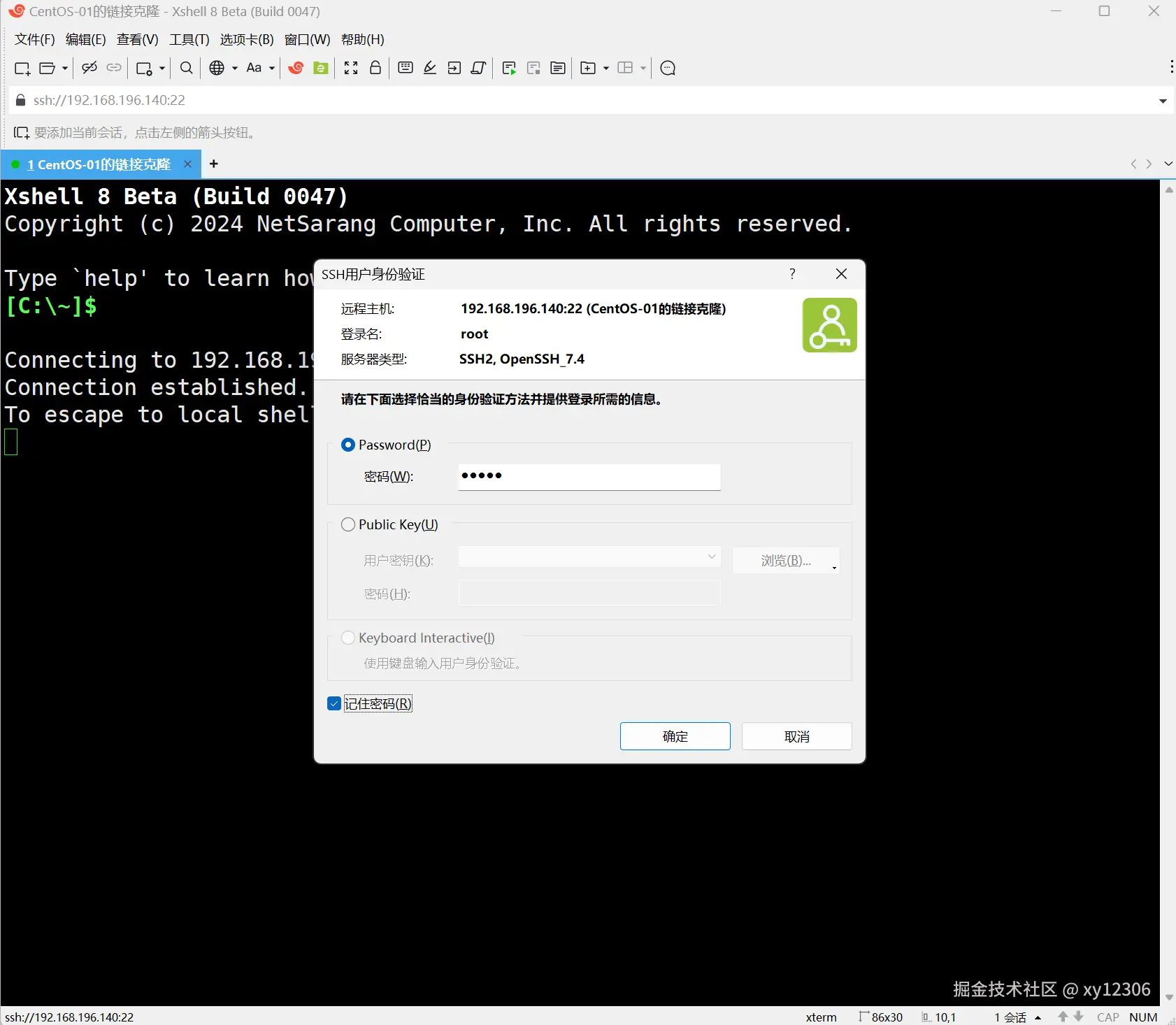This screenshot has width=1176, height=1025.
Task: Click the terminal scrollbar down arrow
Action: click(1169, 998)
